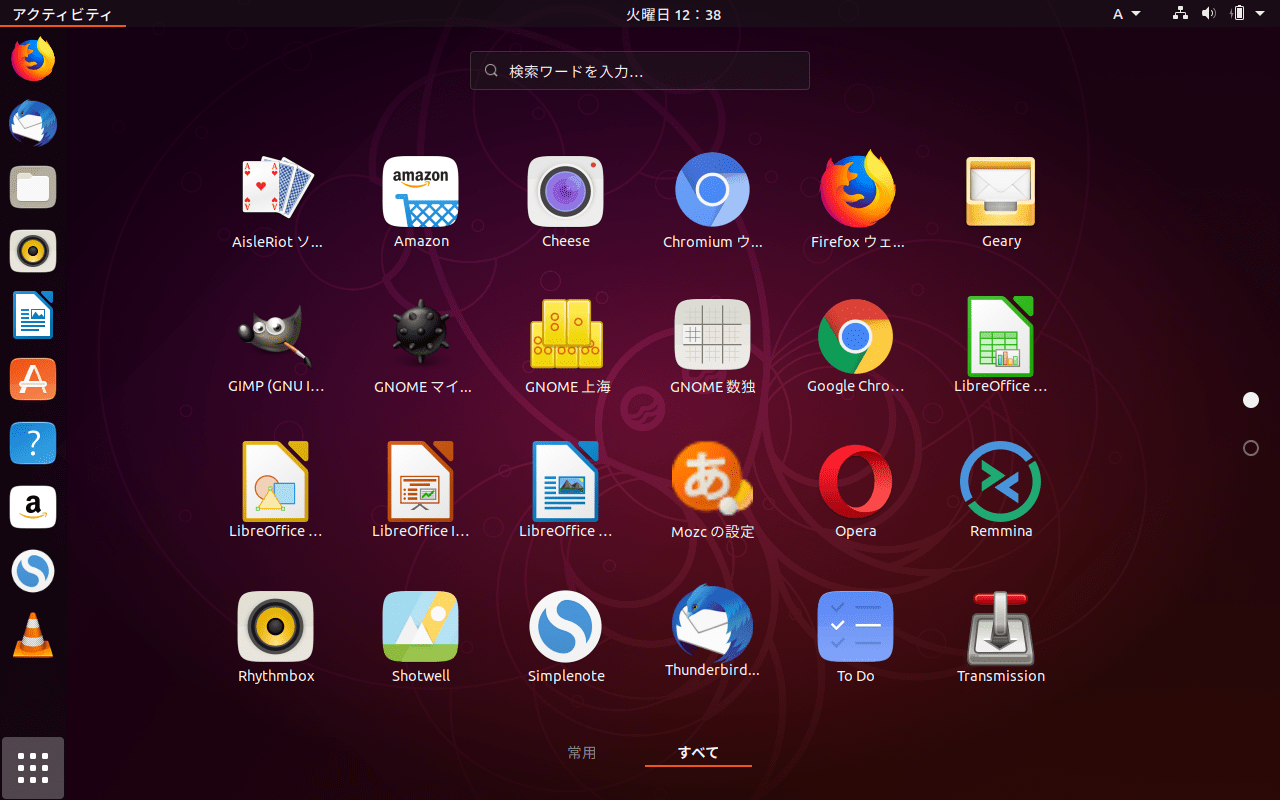Click the volume speaker icon
Image resolution: width=1280 pixels, height=800 pixels.
click(x=1208, y=14)
